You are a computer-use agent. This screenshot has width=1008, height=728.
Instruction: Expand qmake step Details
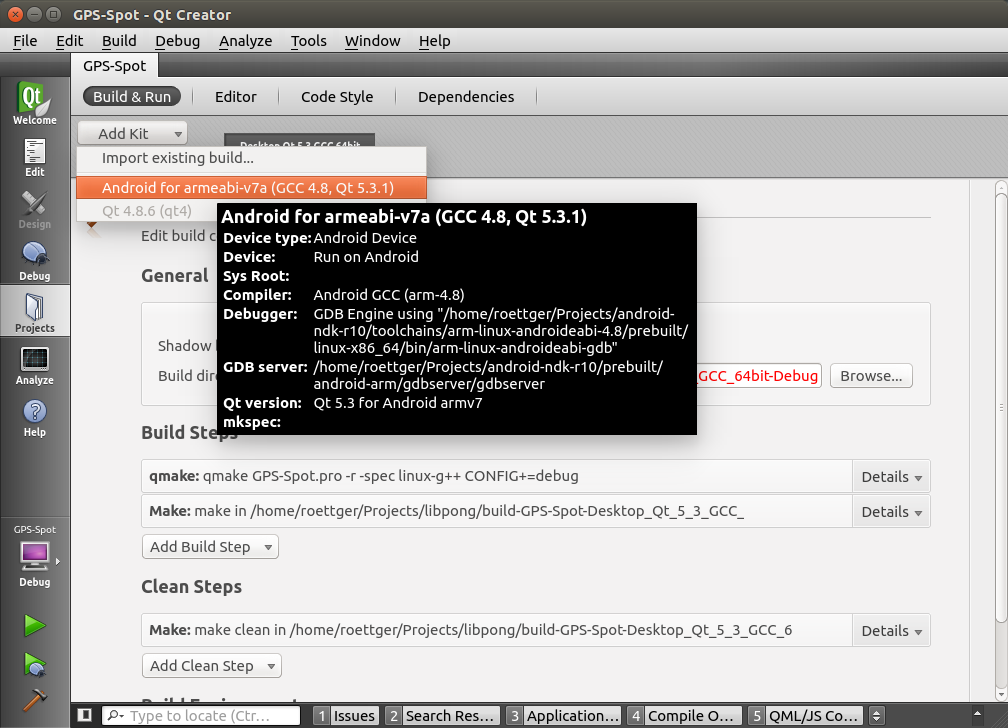click(891, 477)
